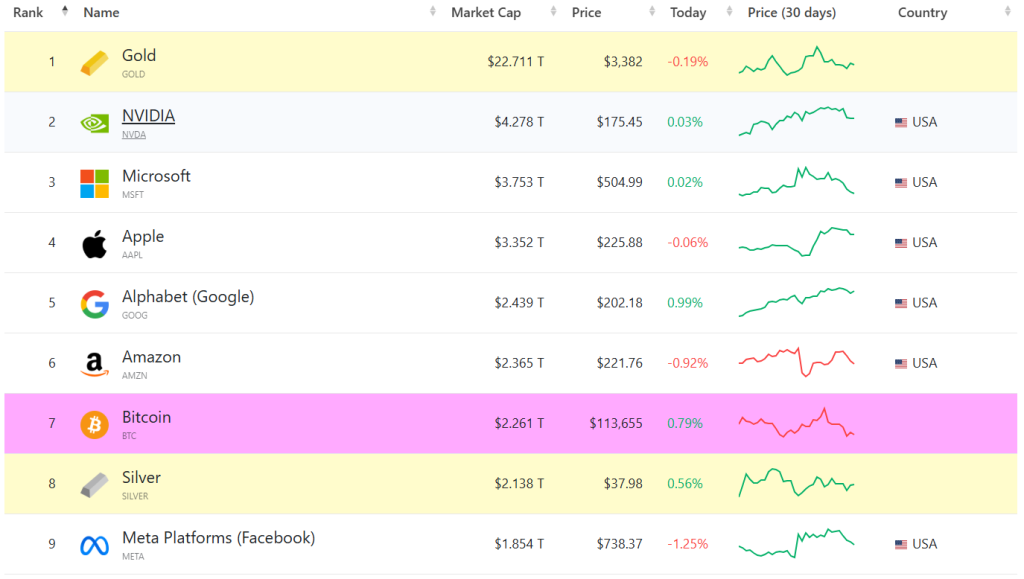
Task: Click the Apple logo icon
Action: pos(94,244)
